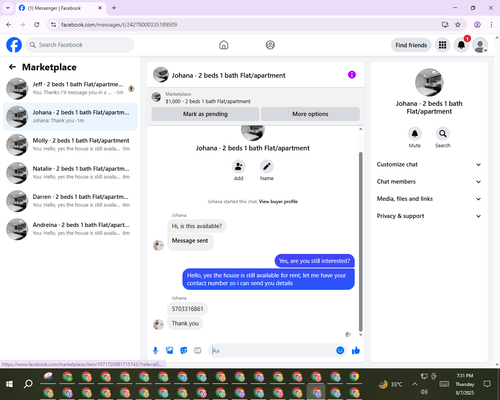Open the Windows notification center icon
The image size is (500, 400).
point(487,384)
